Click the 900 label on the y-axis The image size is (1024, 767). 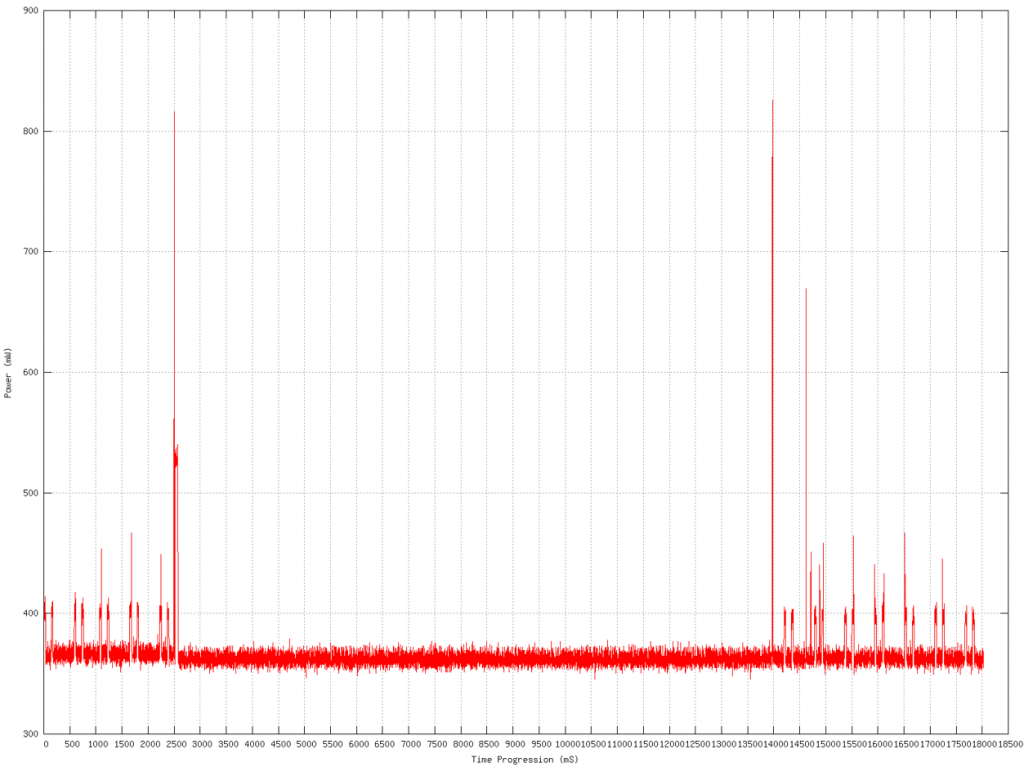(x=30, y=11)
